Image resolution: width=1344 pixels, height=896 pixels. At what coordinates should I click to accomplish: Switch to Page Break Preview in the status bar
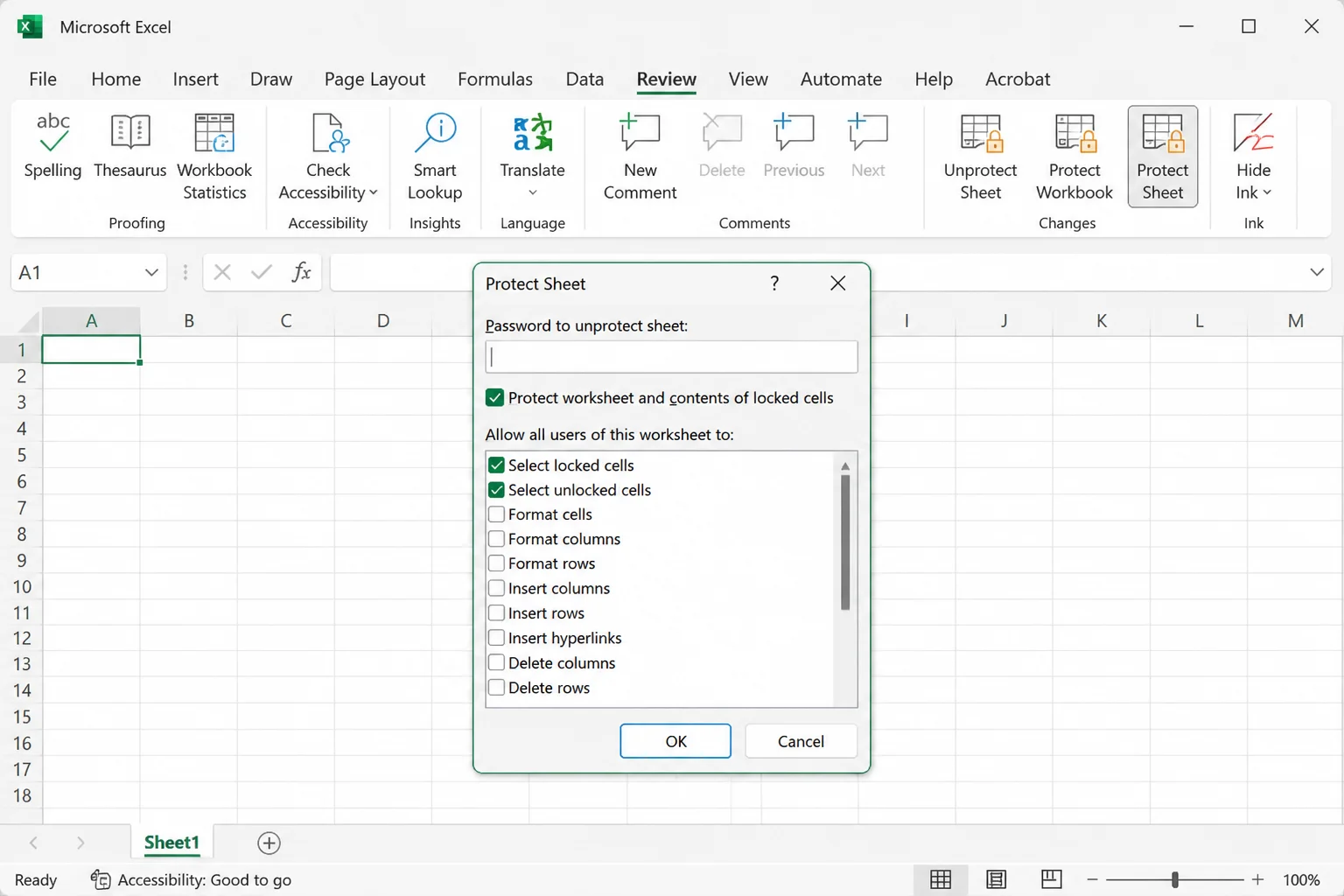coord(1052,879)
